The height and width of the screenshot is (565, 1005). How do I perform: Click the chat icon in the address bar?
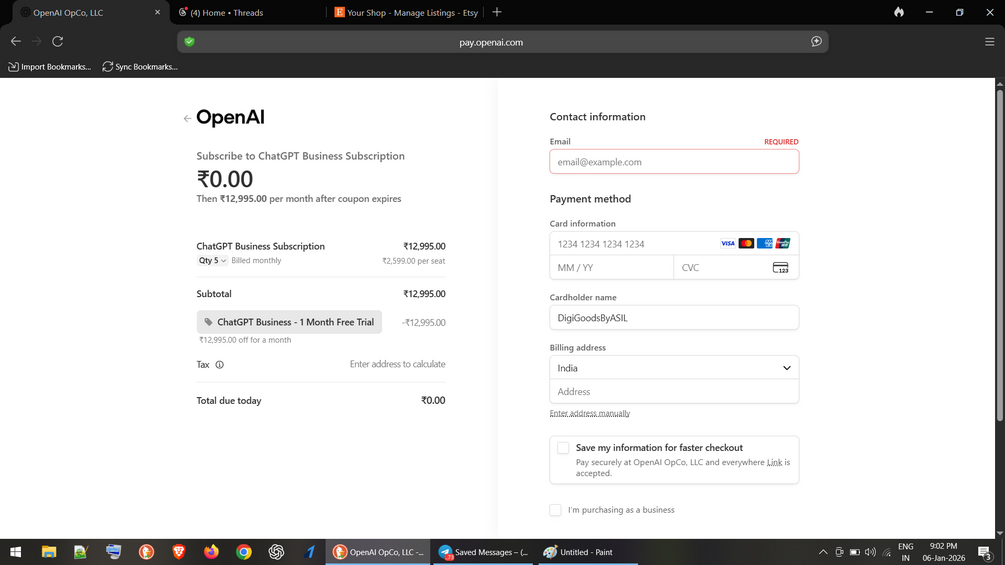[x=816, y=42]
